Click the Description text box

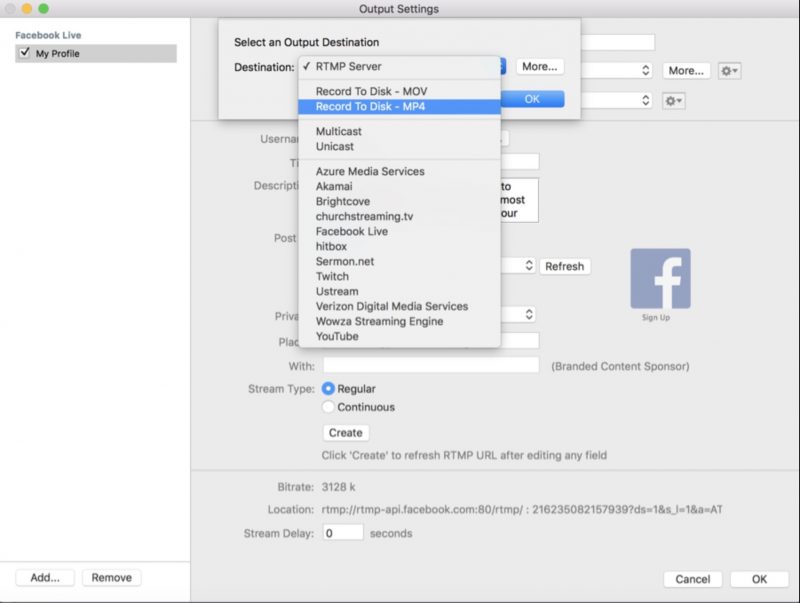point(519,200)
